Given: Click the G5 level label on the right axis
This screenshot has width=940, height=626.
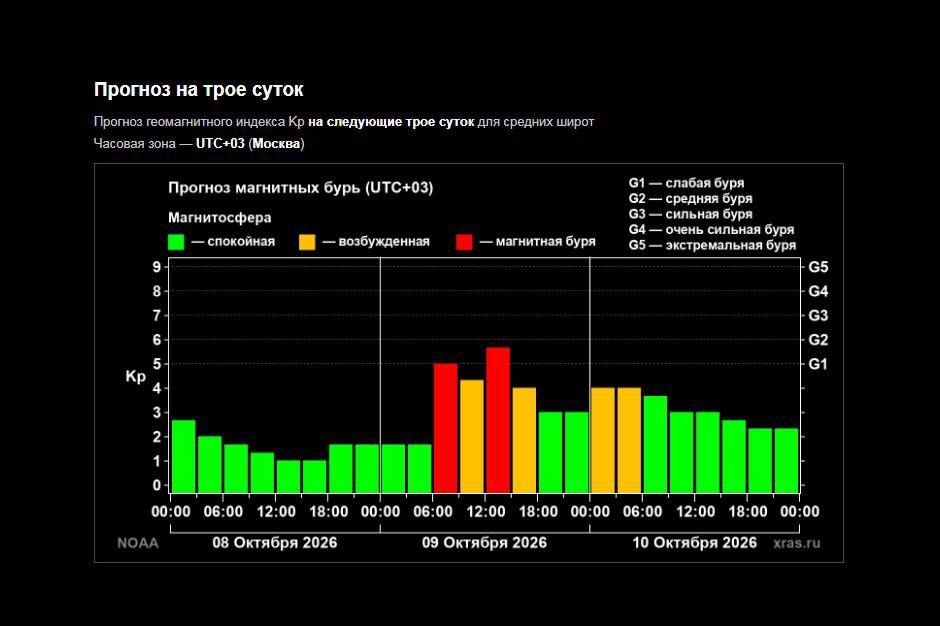Looking at the screenshot, I should (x=818, y=267).
